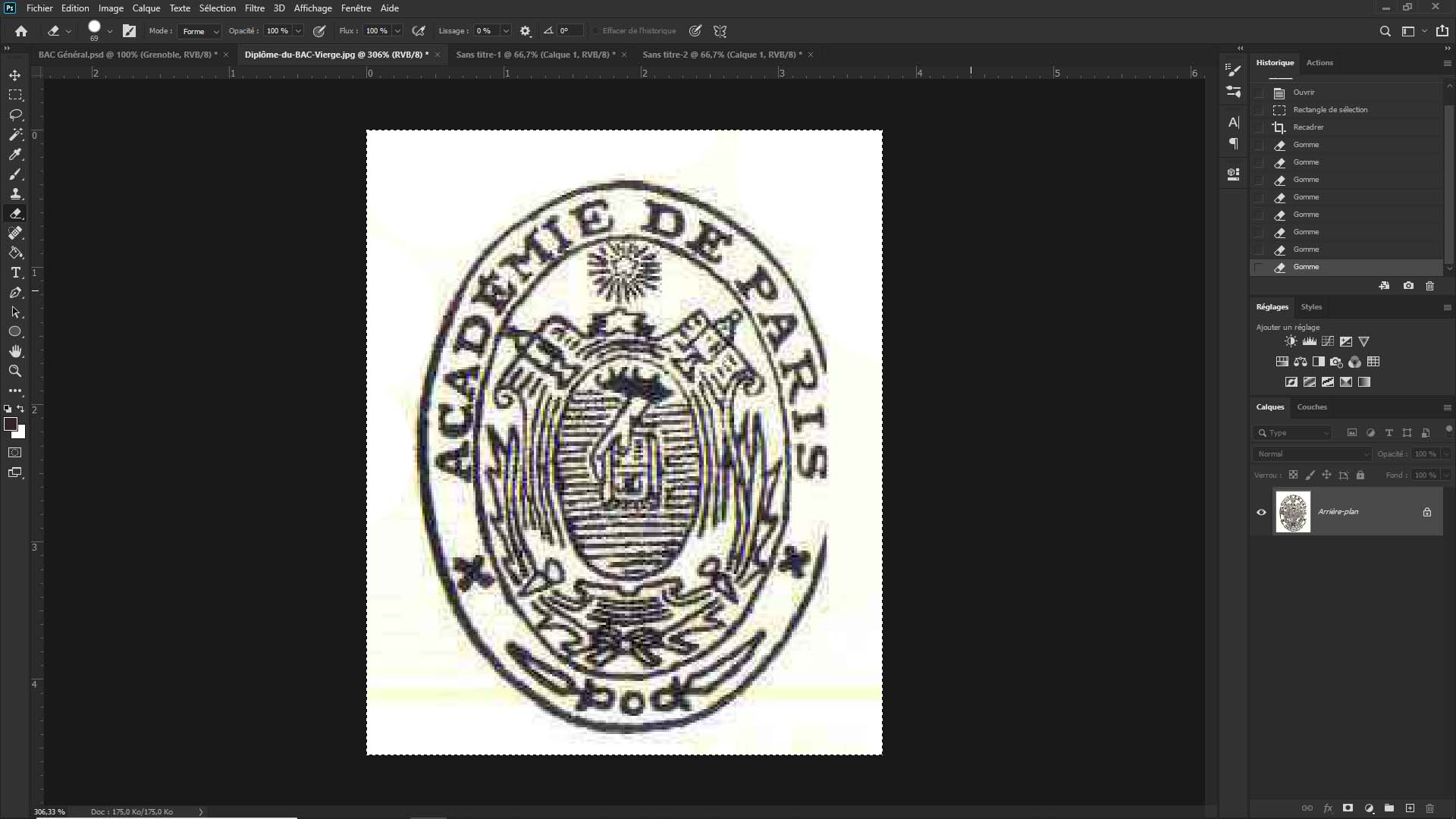Select the Horizontal Type tool
The image size is (1456, 819).
tap(15, 272)
